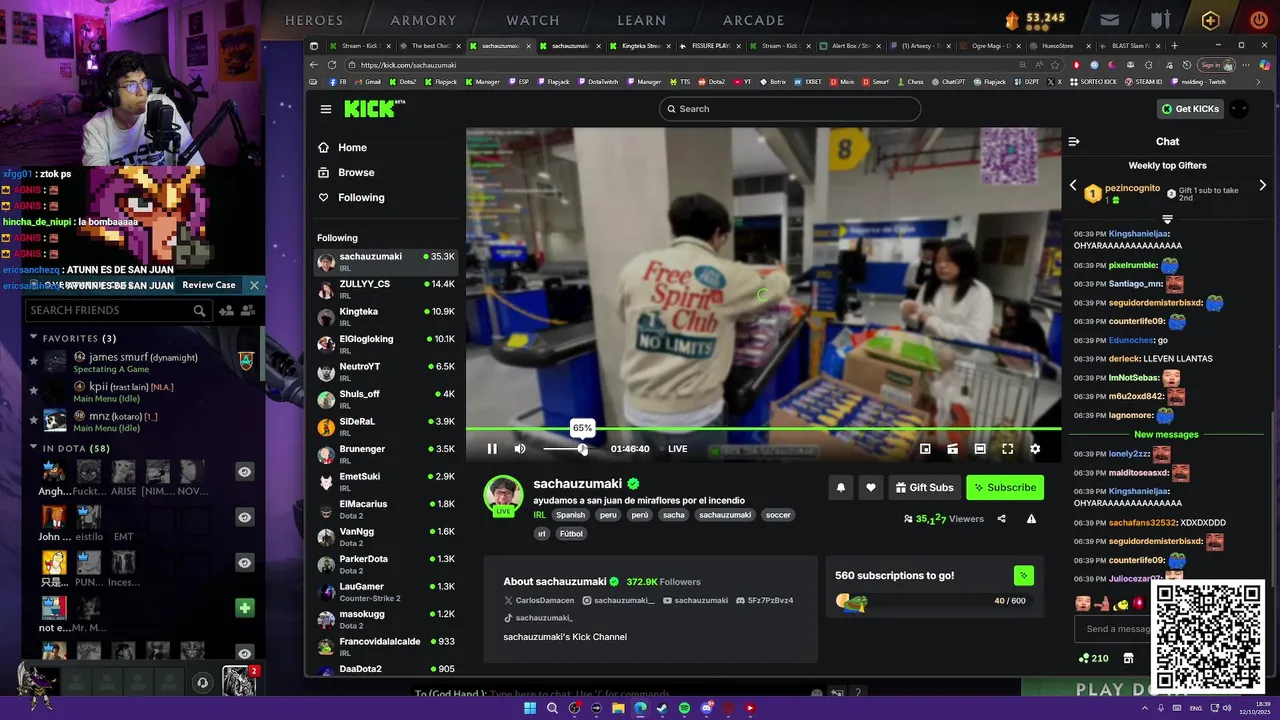Image resolution: width=1280 pixels, height=720 pixels.
Task: Click the Gift Subs button
Action: (924, 488)
